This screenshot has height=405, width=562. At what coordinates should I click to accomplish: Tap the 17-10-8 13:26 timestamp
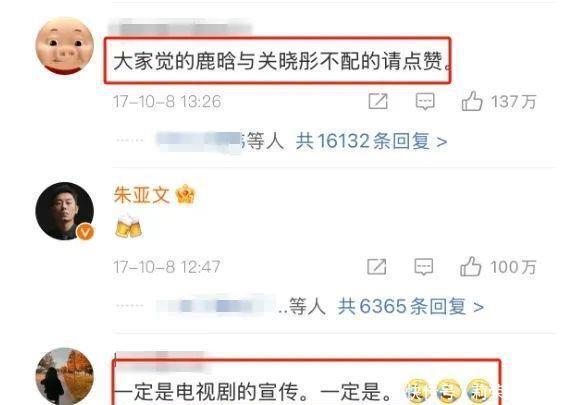(167, 101)
